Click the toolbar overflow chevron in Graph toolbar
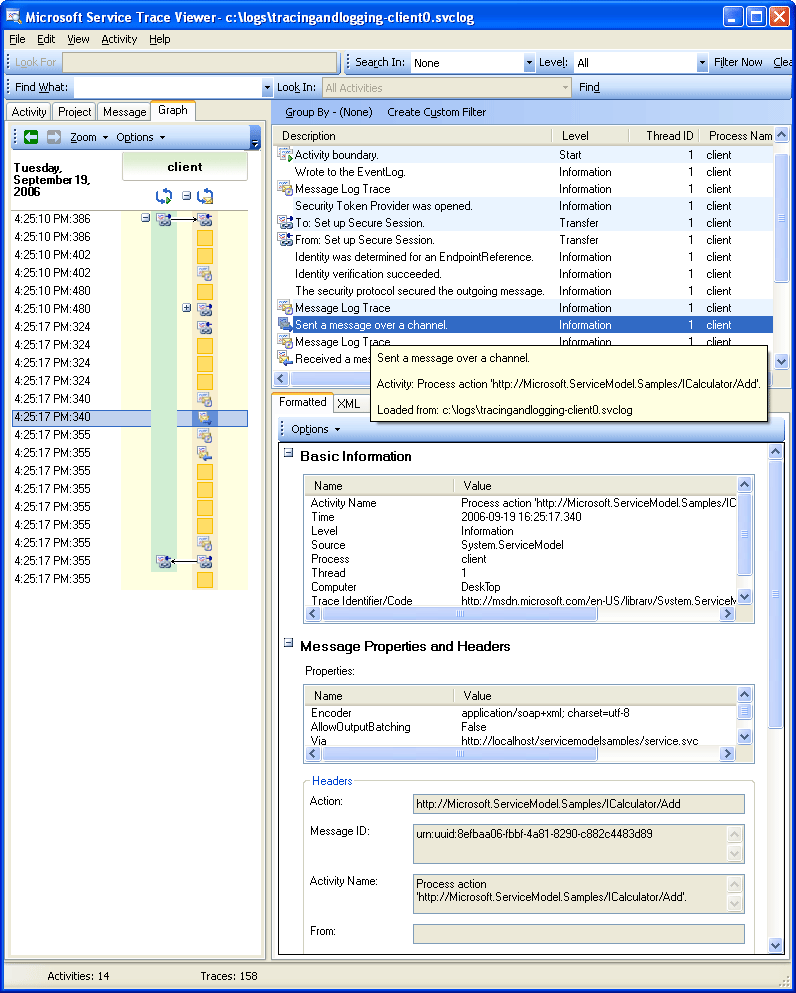 click(255, 137)
